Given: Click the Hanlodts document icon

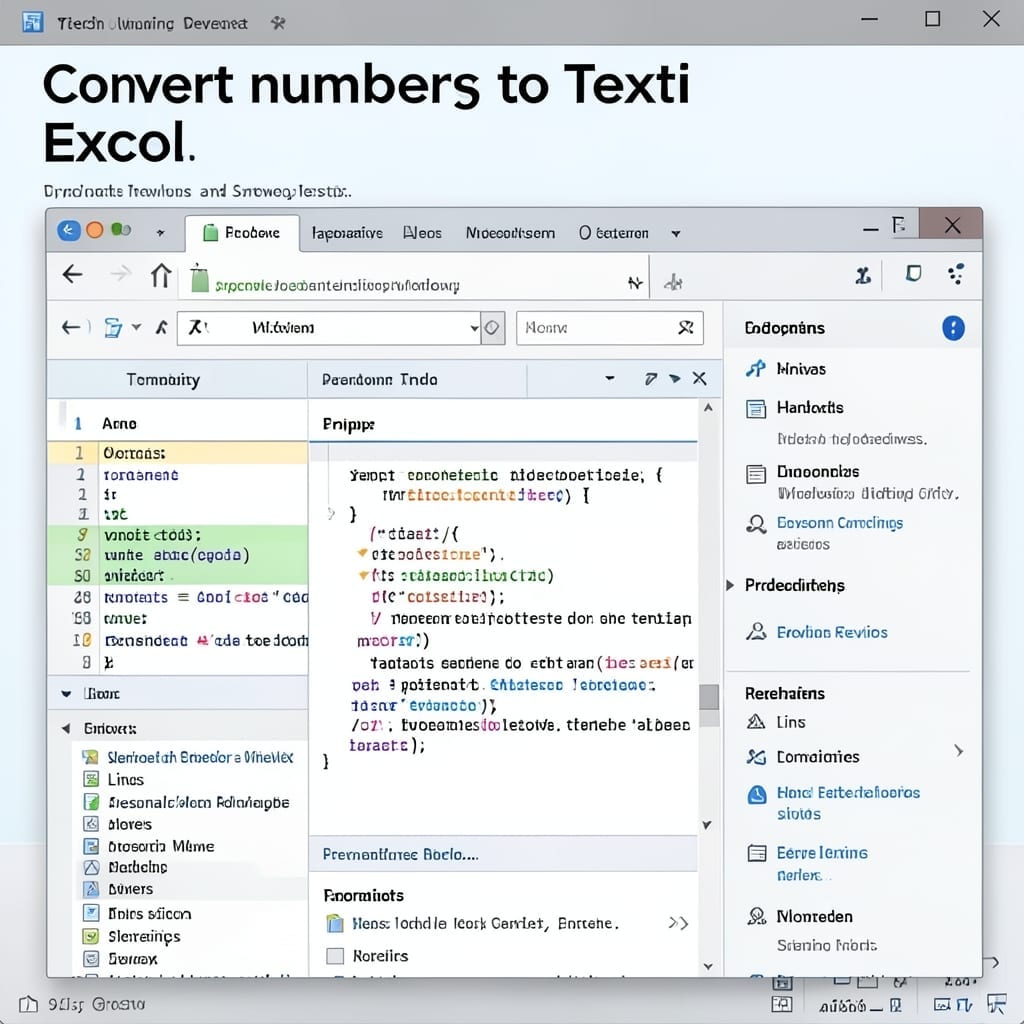Looking at the screenshot, I should tap(756, 409).
